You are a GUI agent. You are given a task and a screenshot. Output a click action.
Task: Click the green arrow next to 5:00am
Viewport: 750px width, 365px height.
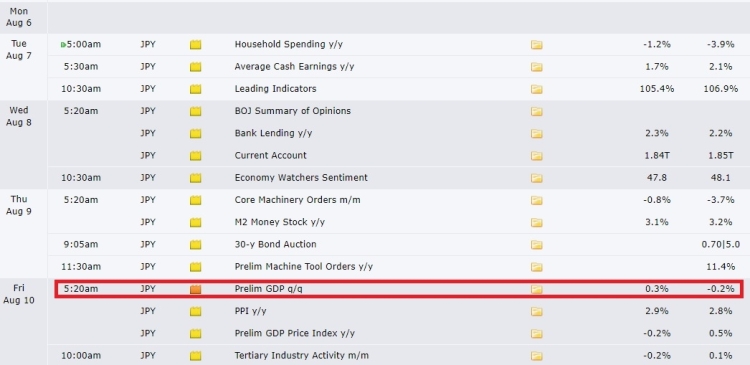tap(63, 45)
